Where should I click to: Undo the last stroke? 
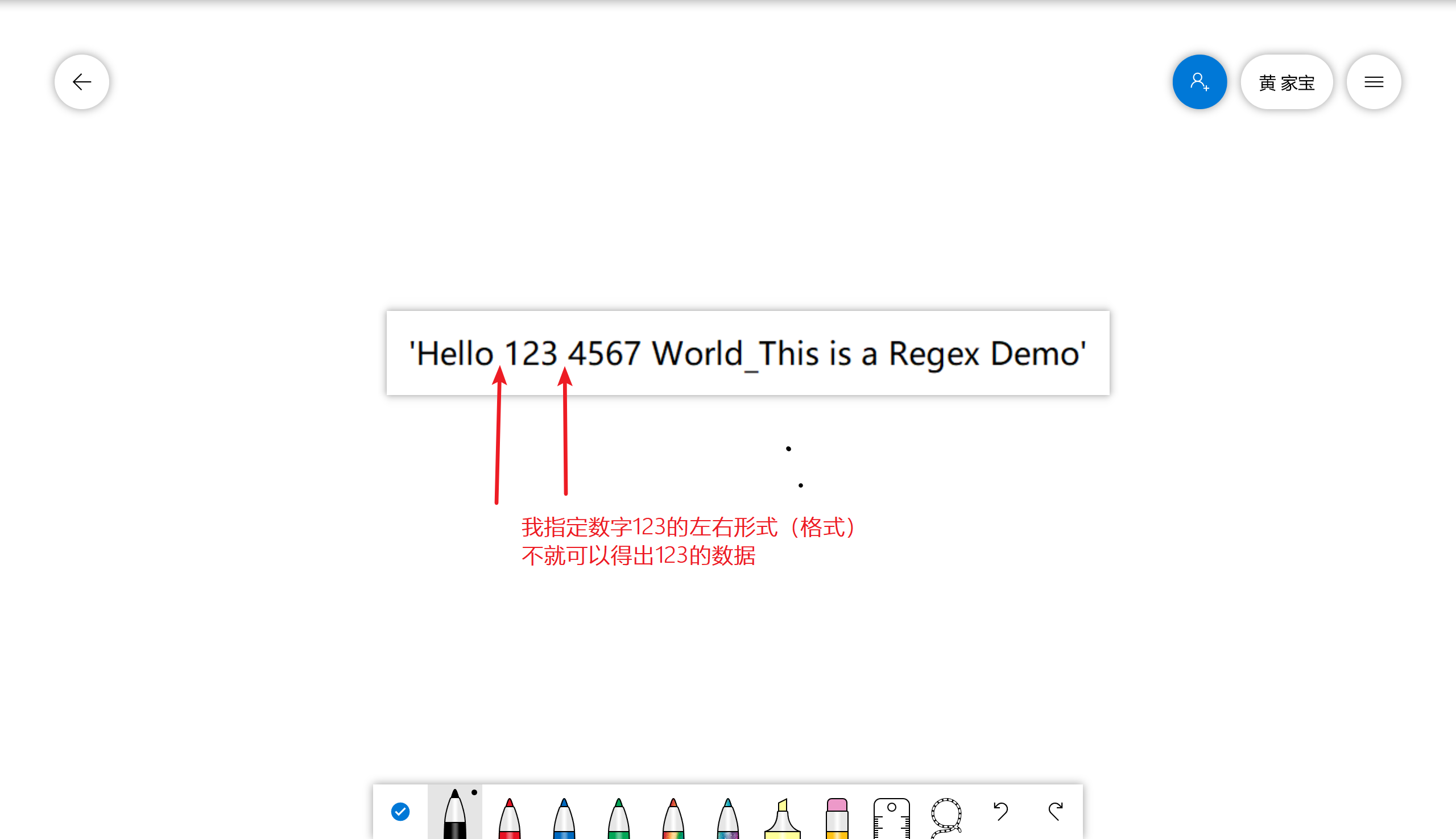[x=1000, y=811]
